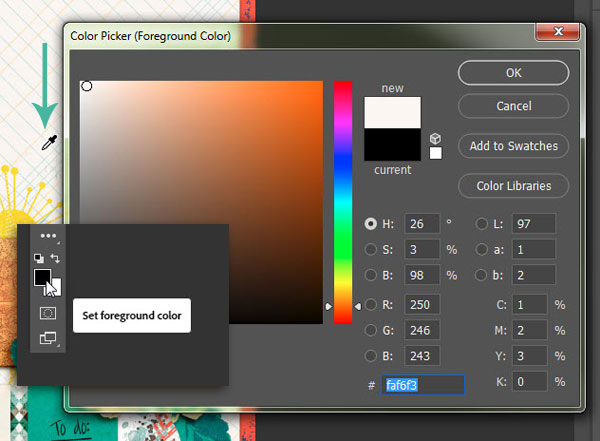
Task: Select the G green radio button
Action: tap(370, 330)
